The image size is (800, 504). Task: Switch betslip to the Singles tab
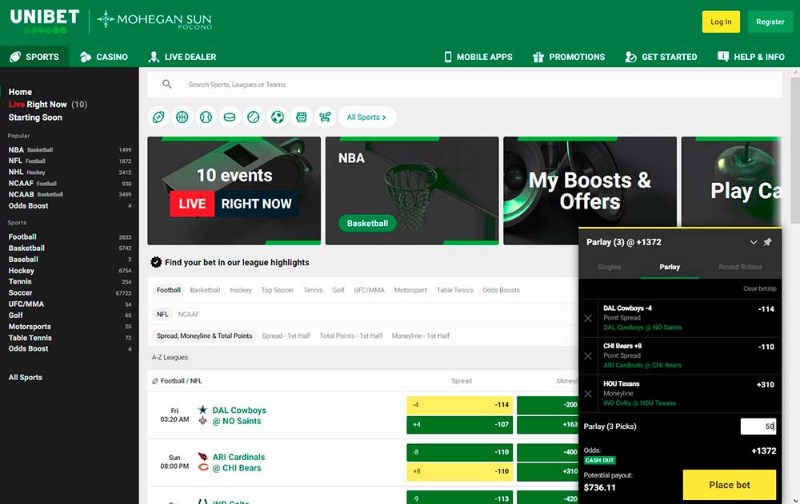609,267
